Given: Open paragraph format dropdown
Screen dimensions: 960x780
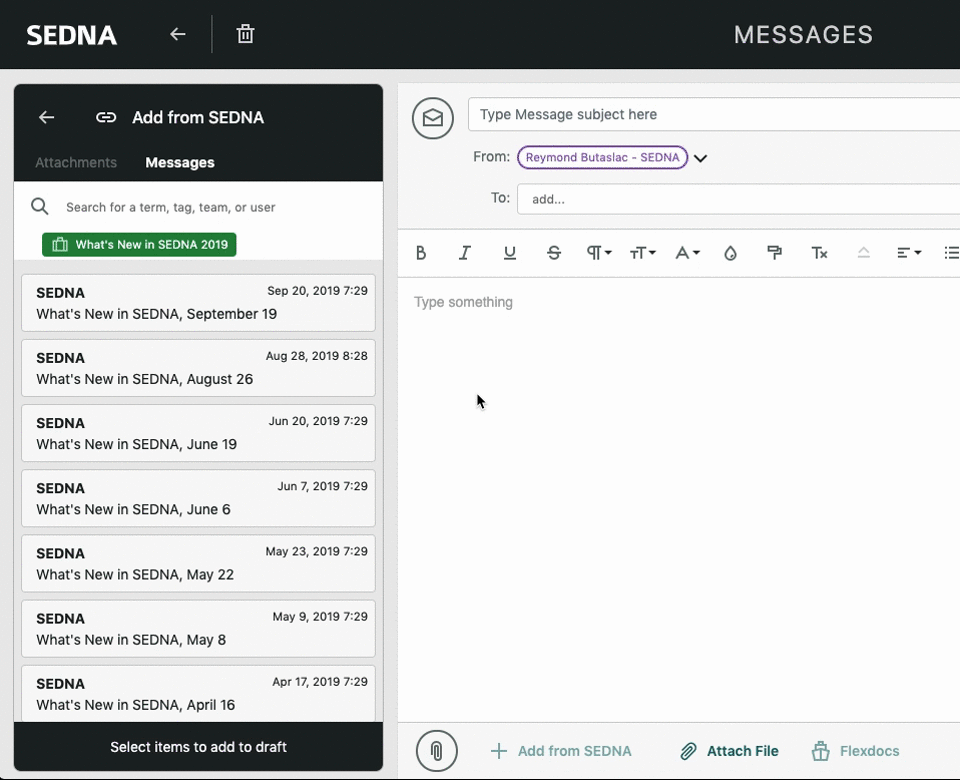Looking at the screenshot, I should pos(599,253).
